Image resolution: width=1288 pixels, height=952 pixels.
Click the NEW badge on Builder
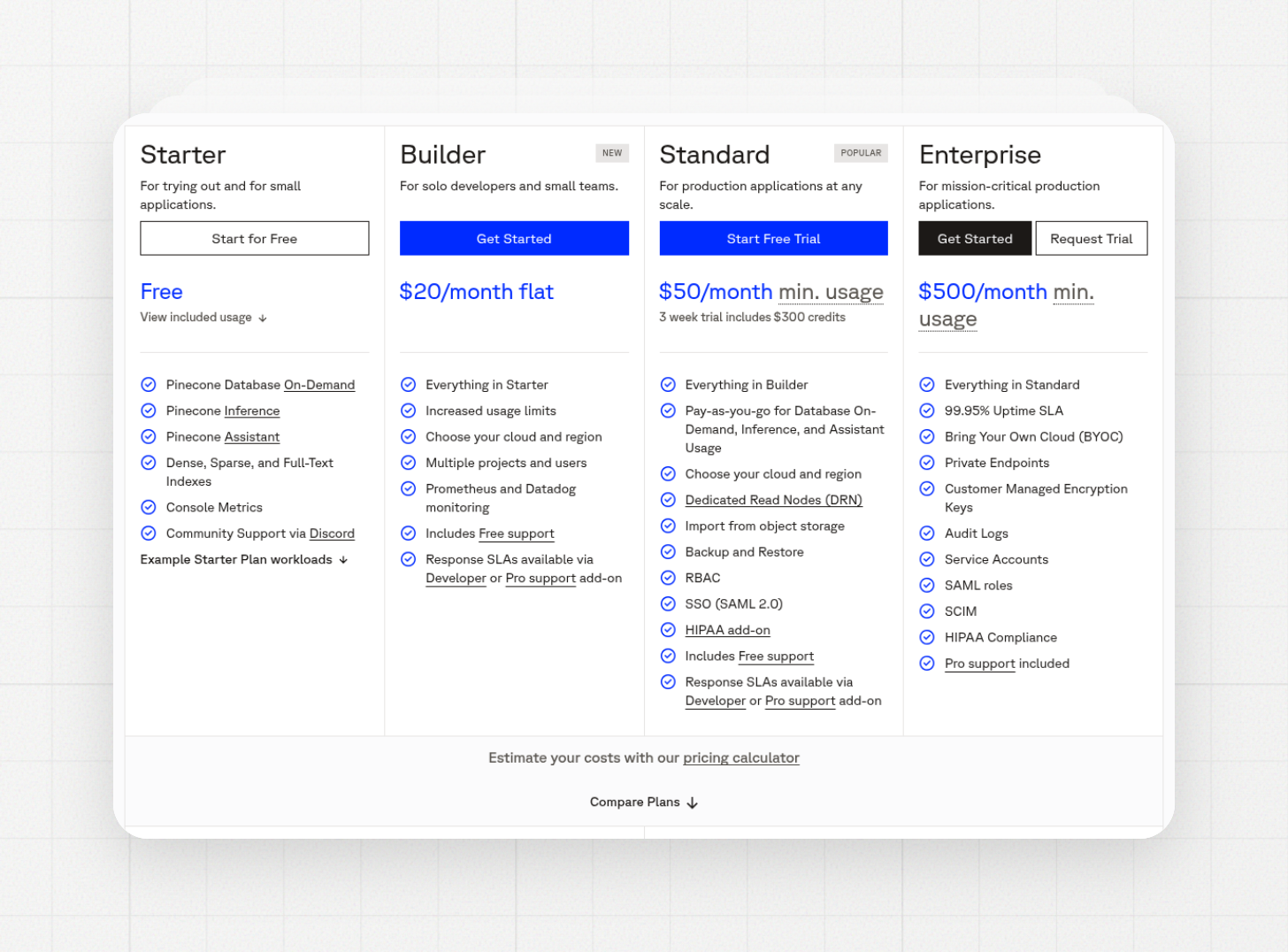coord(612,153)
